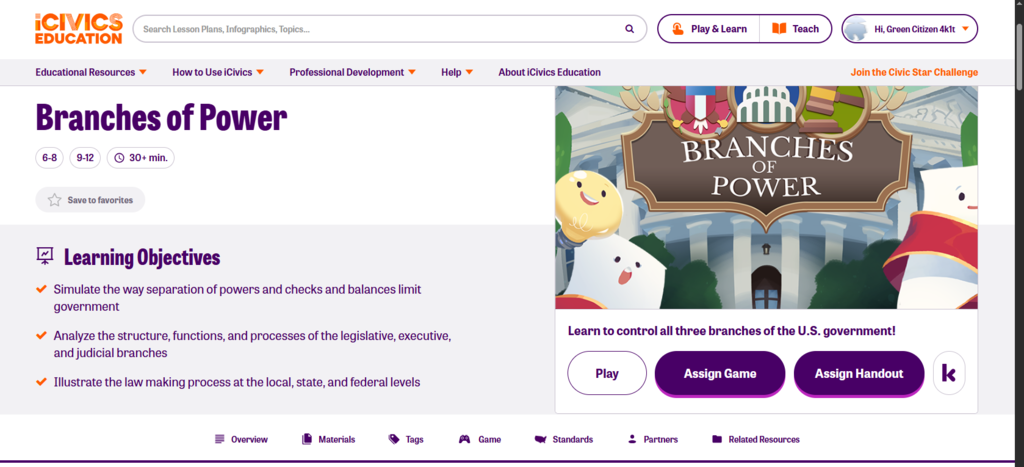Viewport: 1024px width, 467px height.
Task: Click the Related Resources folder icon
Action: point(717,440)
